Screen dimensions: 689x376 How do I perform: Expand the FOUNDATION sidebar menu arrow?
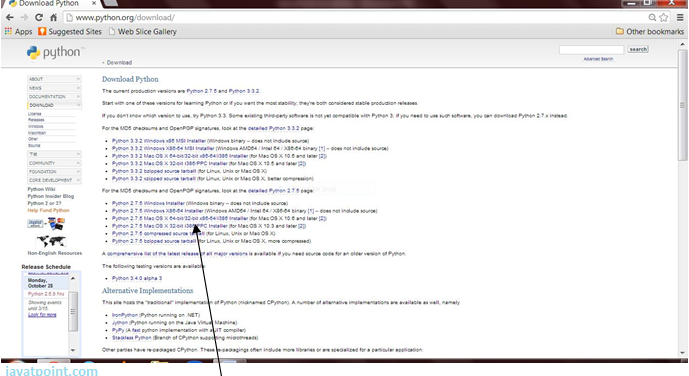78,172
